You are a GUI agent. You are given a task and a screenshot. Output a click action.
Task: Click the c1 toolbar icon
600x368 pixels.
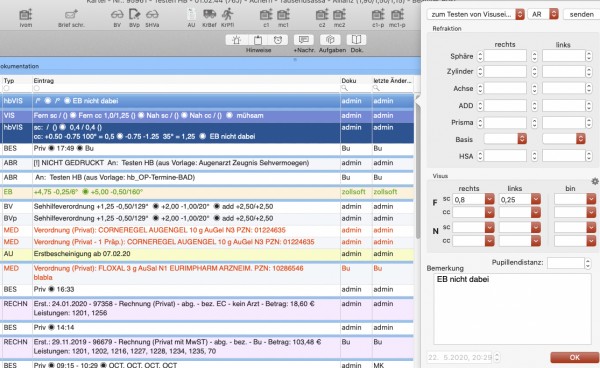pos(266,15)
